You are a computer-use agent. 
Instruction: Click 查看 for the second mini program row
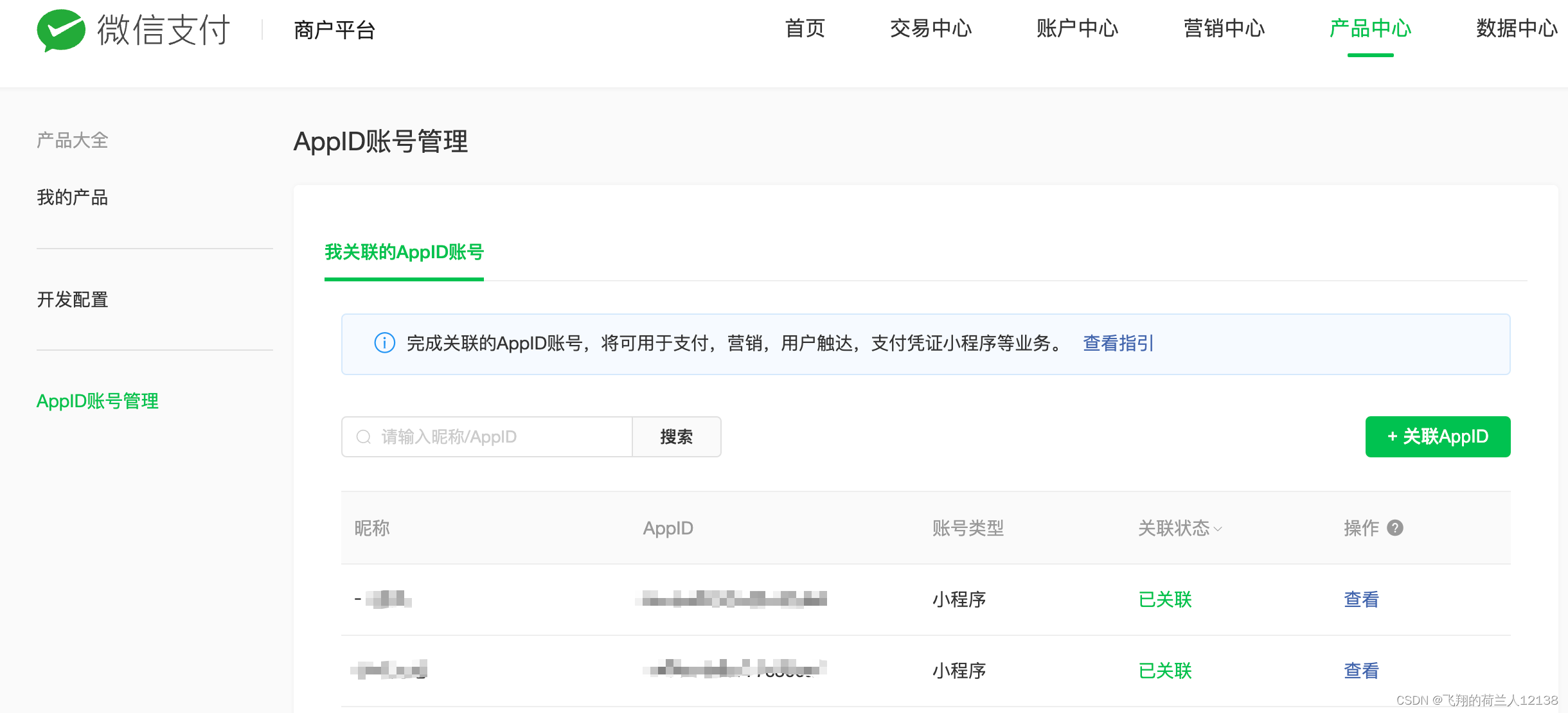(x=1361, y=671)
